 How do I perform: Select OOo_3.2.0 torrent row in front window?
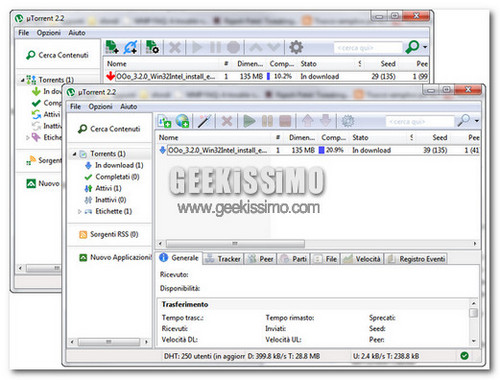pos(319,150)
